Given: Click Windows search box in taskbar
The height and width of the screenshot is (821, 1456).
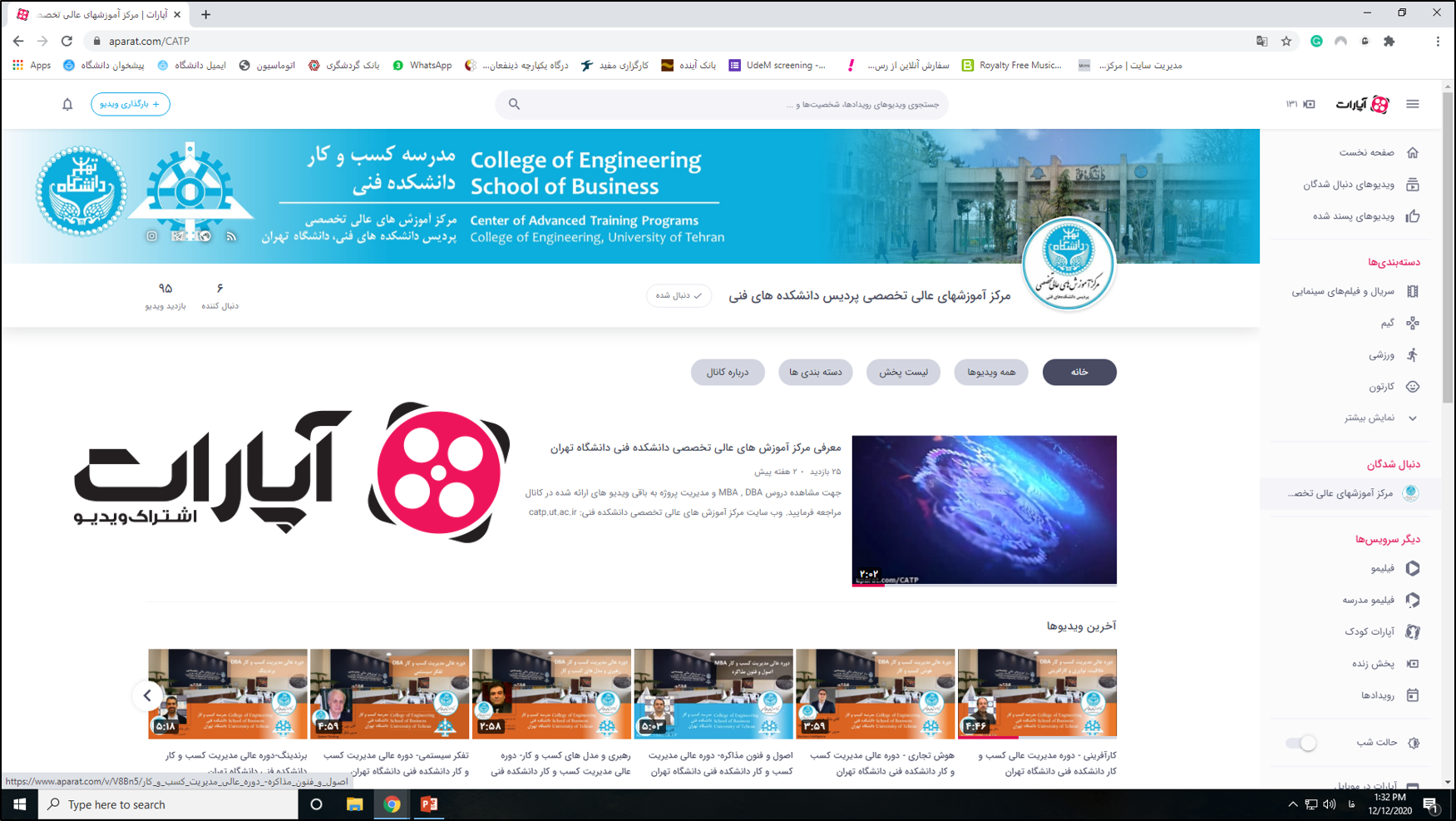Looking at the screenshot, I should click(x=168, y=804).
